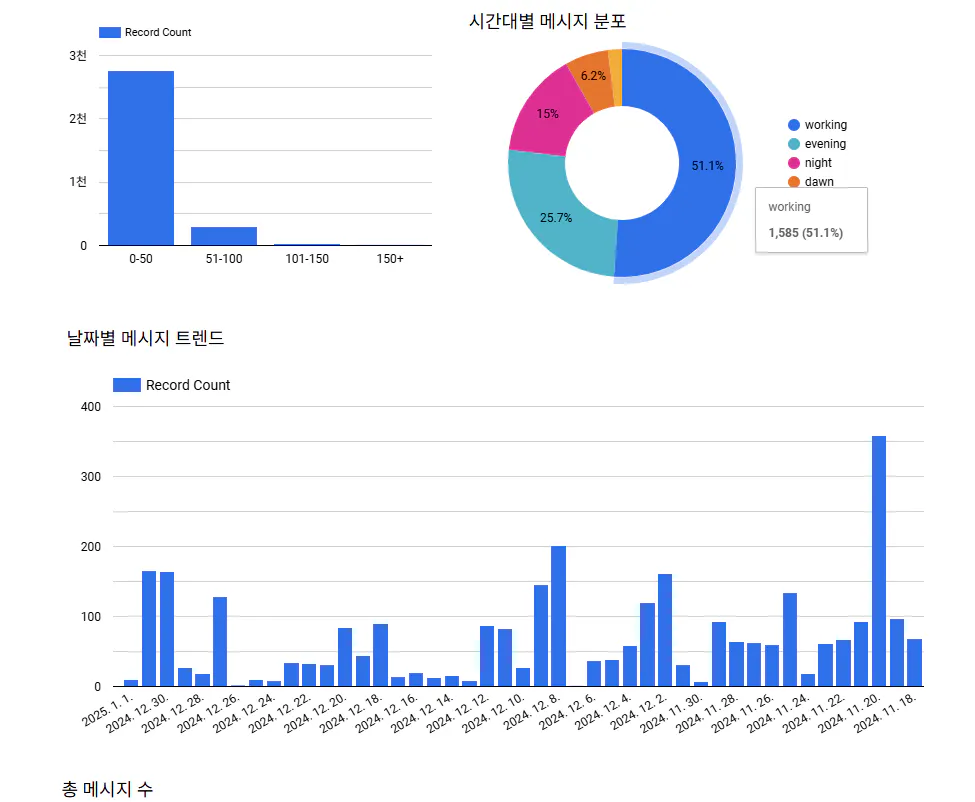Click the teal evening legend dot

793,144
